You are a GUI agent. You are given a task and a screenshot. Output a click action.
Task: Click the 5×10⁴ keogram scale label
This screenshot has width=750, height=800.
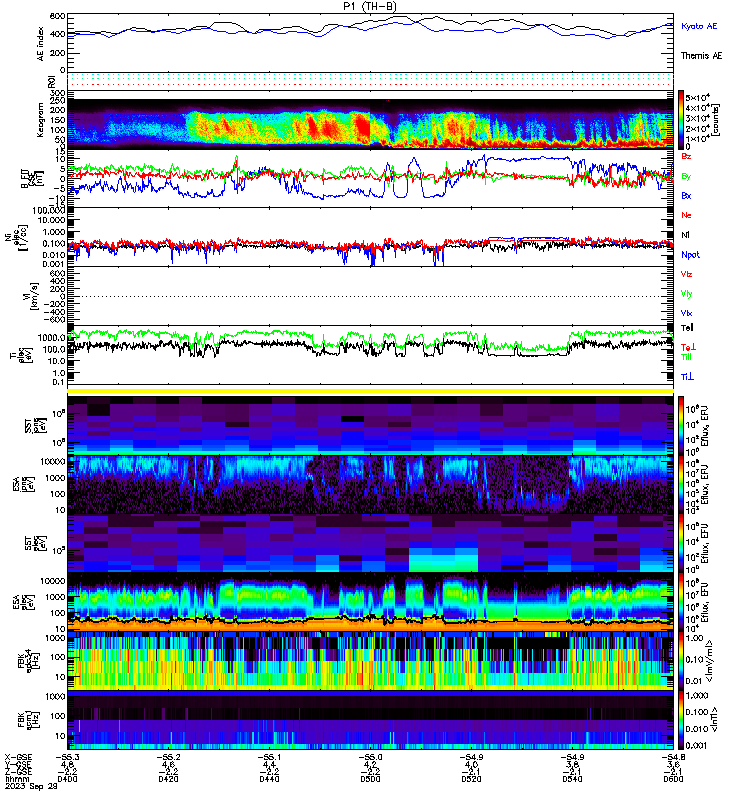(698, 97)
